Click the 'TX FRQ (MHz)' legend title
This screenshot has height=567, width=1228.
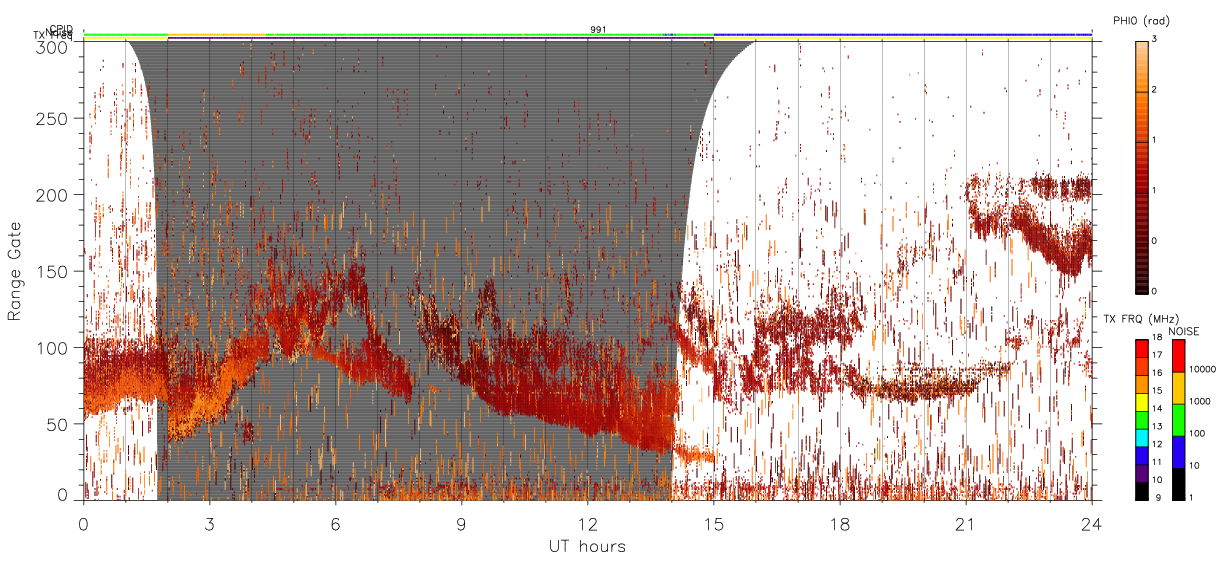(x=1141, y=319)
